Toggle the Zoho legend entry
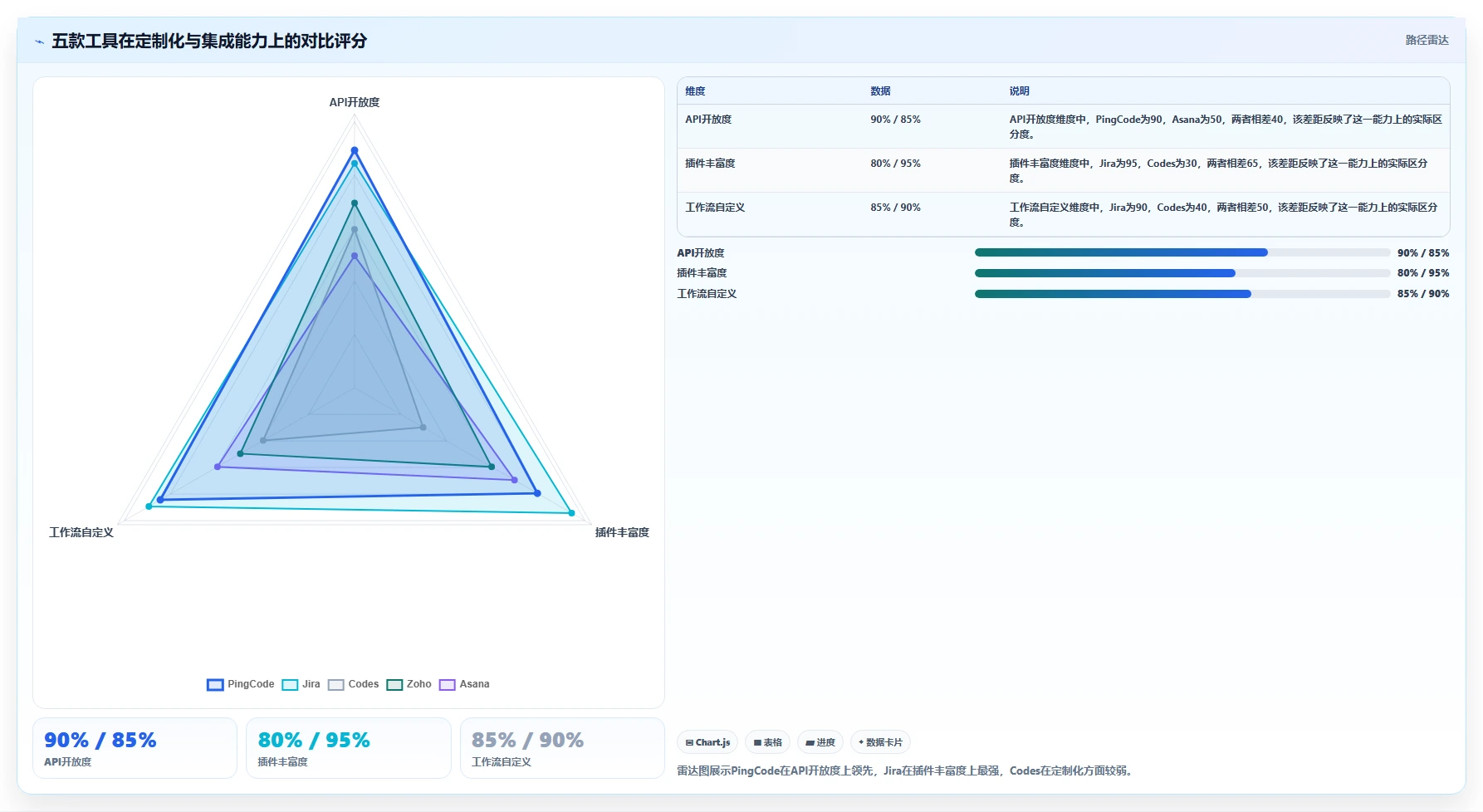This screenshot has height=812, width=1483. point(409,684)
